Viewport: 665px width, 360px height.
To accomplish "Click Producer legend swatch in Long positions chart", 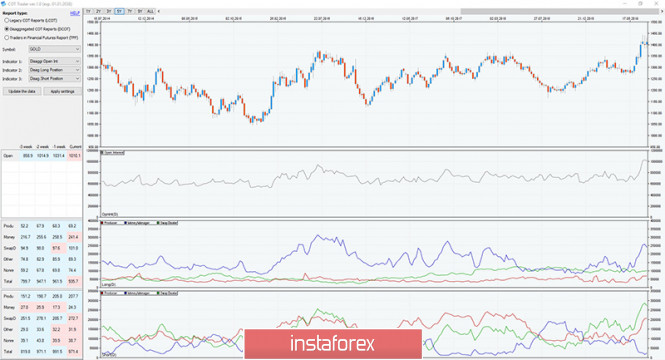I will tap(102, 223).
